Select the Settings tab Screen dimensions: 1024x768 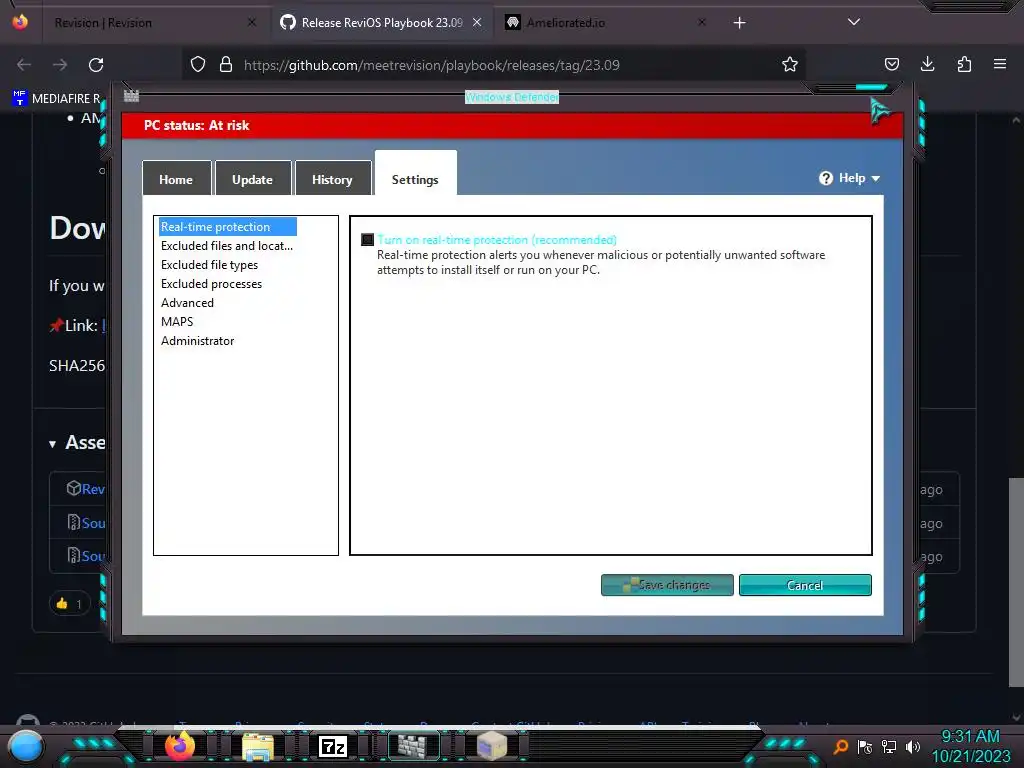[415, 179]
